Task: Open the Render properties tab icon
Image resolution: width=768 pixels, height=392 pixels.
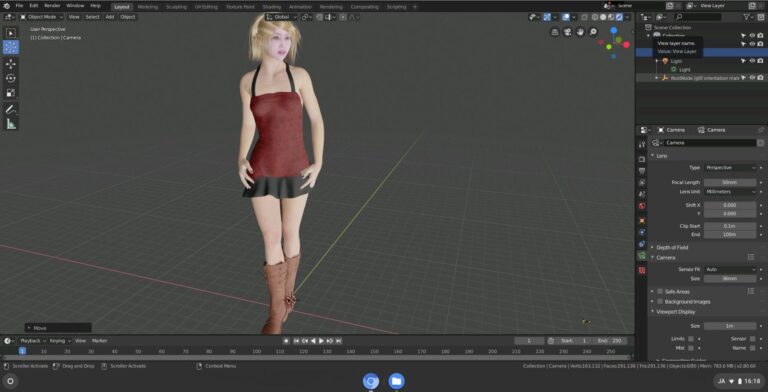Action: [x=642, y=159]
